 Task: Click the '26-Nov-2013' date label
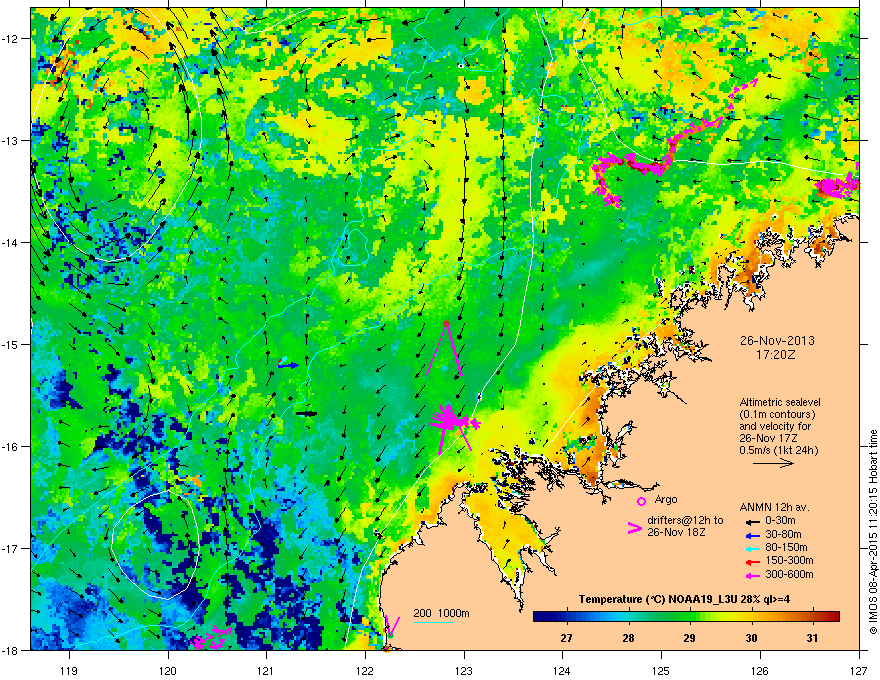pos(777,341)
